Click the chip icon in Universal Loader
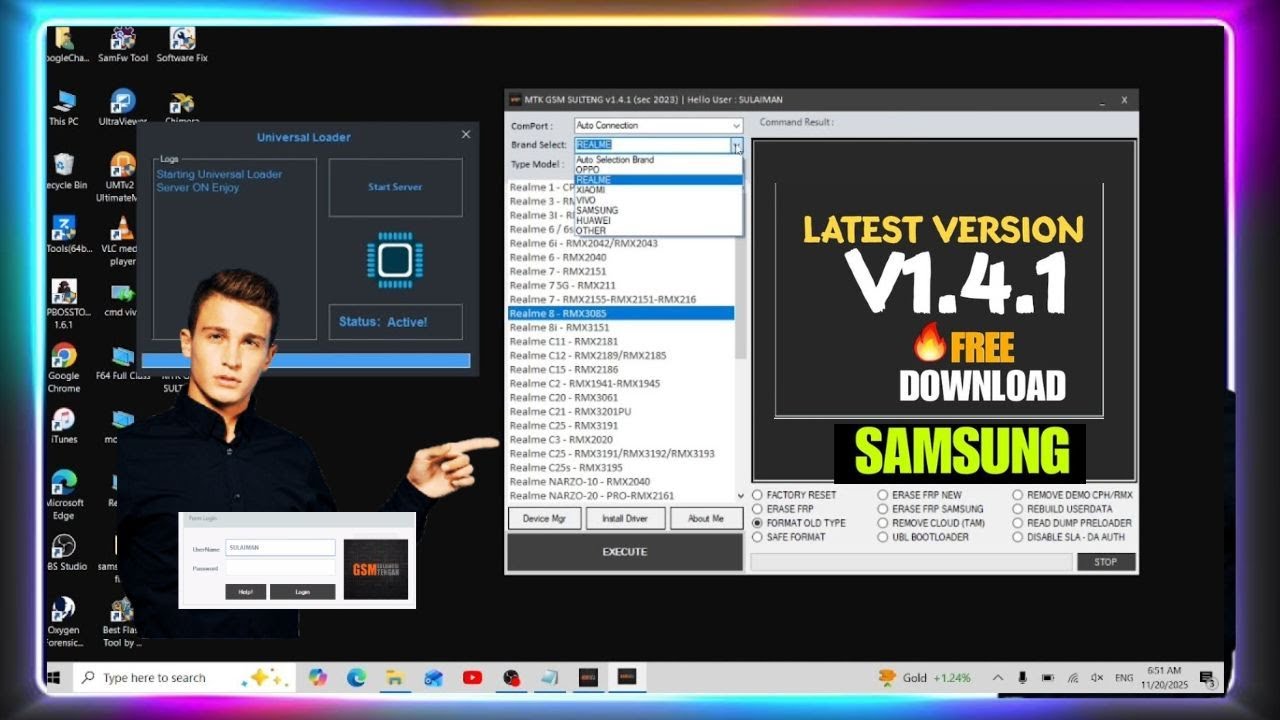The height and width of the screenshot is (720, 1280). pyautogui.click(x=395, y=260)
